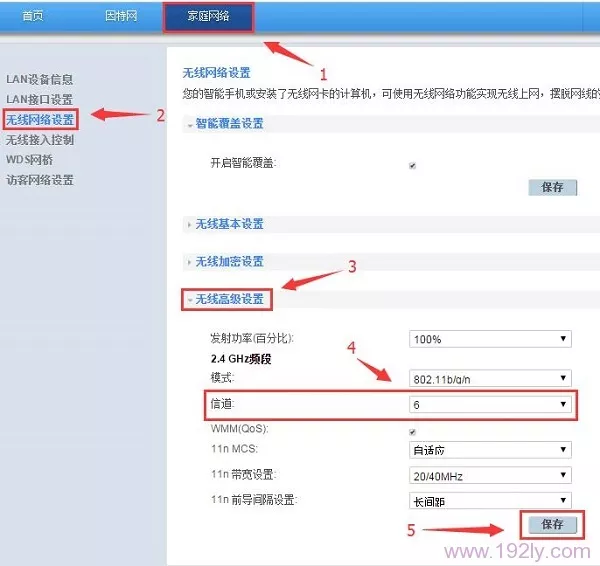Click the 无线网络设置 page heading
This screenshot has height=566, width=600.
coord(217,73)
